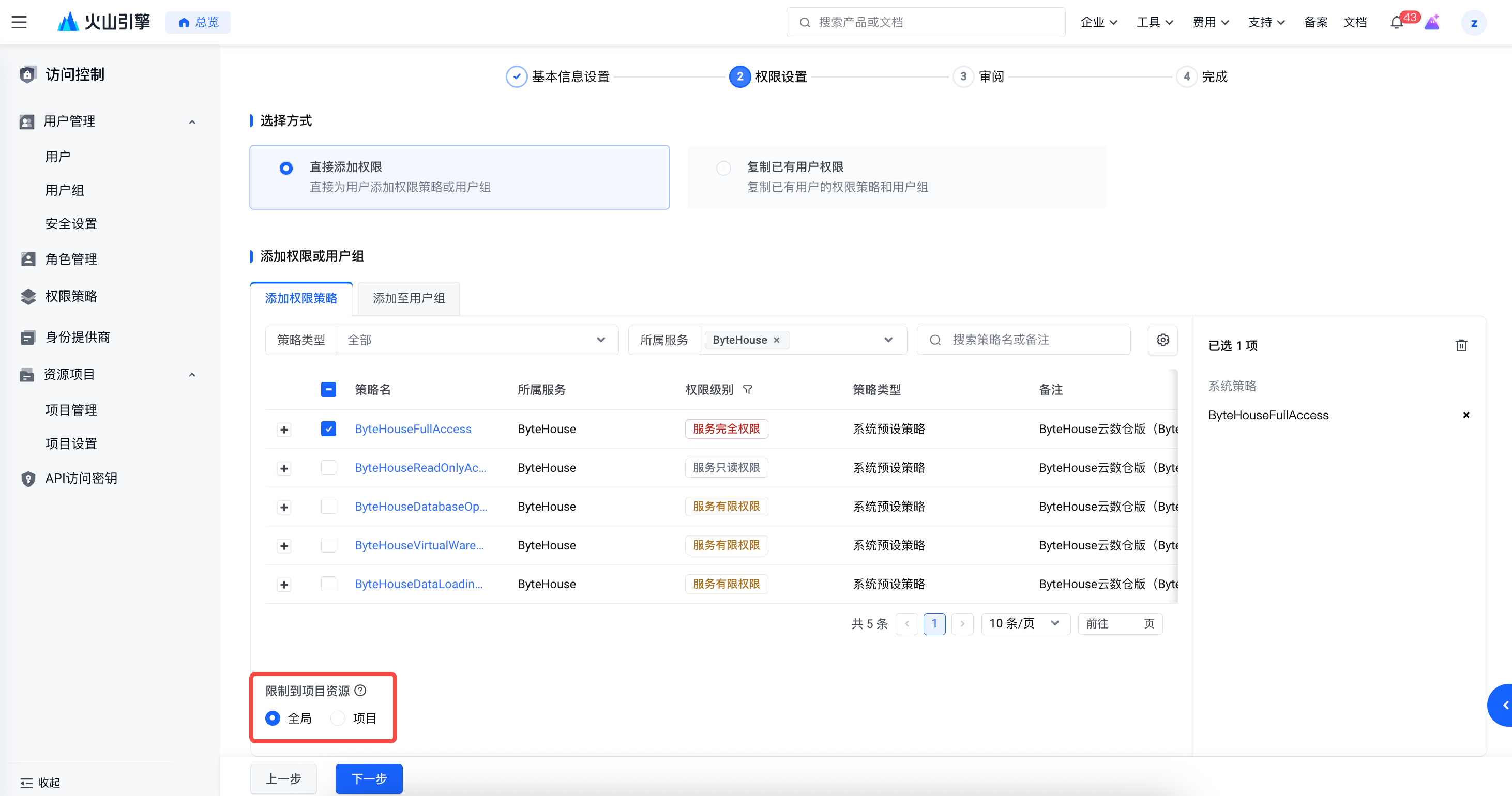The width and height of the screenshot is (1512, 796).
Task: Click the 下一步 button
Action: pos(369,778)
